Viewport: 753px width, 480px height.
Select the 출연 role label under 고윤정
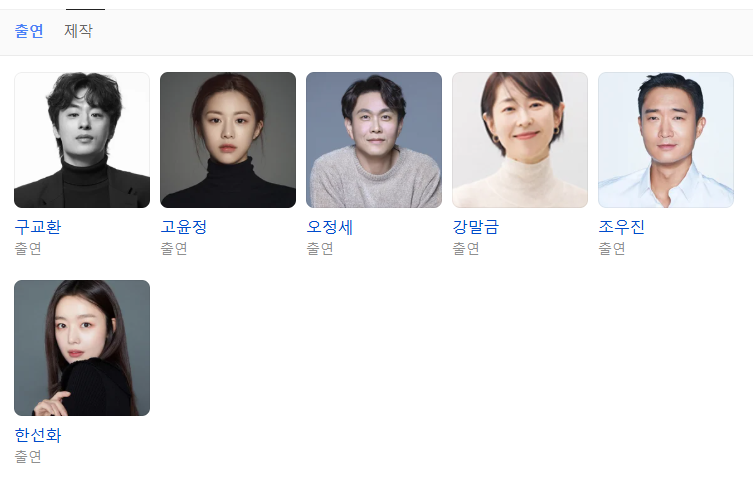coord(174,249)
